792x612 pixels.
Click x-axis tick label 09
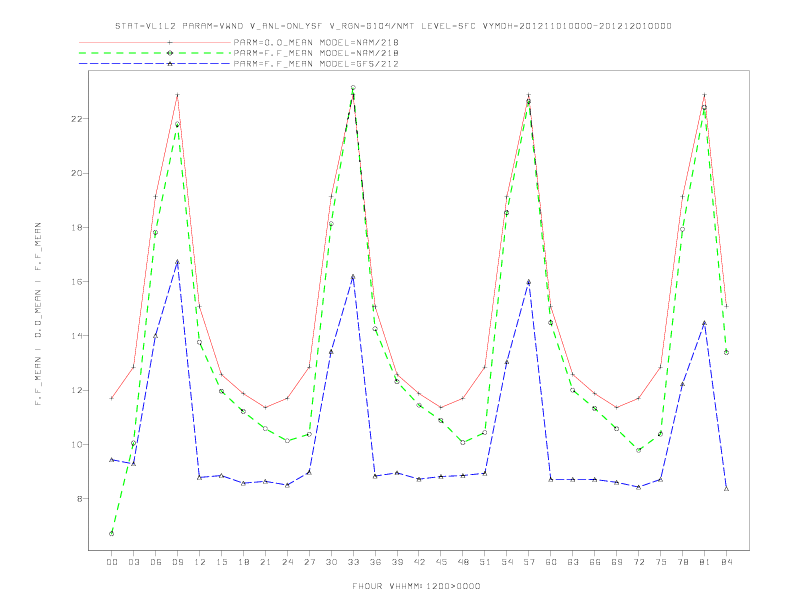177,562
